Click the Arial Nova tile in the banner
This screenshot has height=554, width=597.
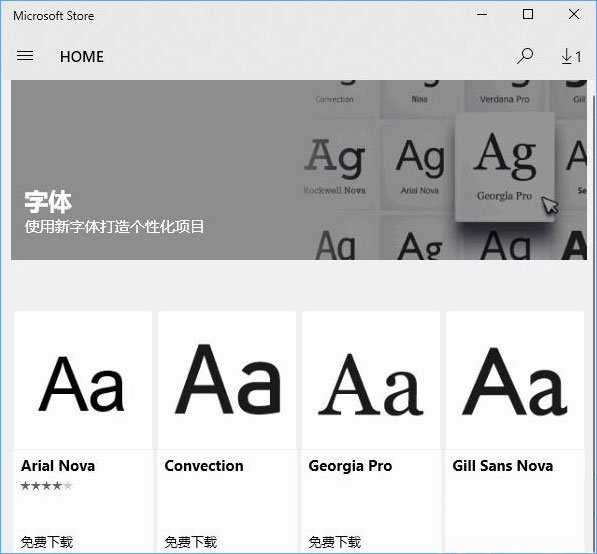click(x=419, y=167)
